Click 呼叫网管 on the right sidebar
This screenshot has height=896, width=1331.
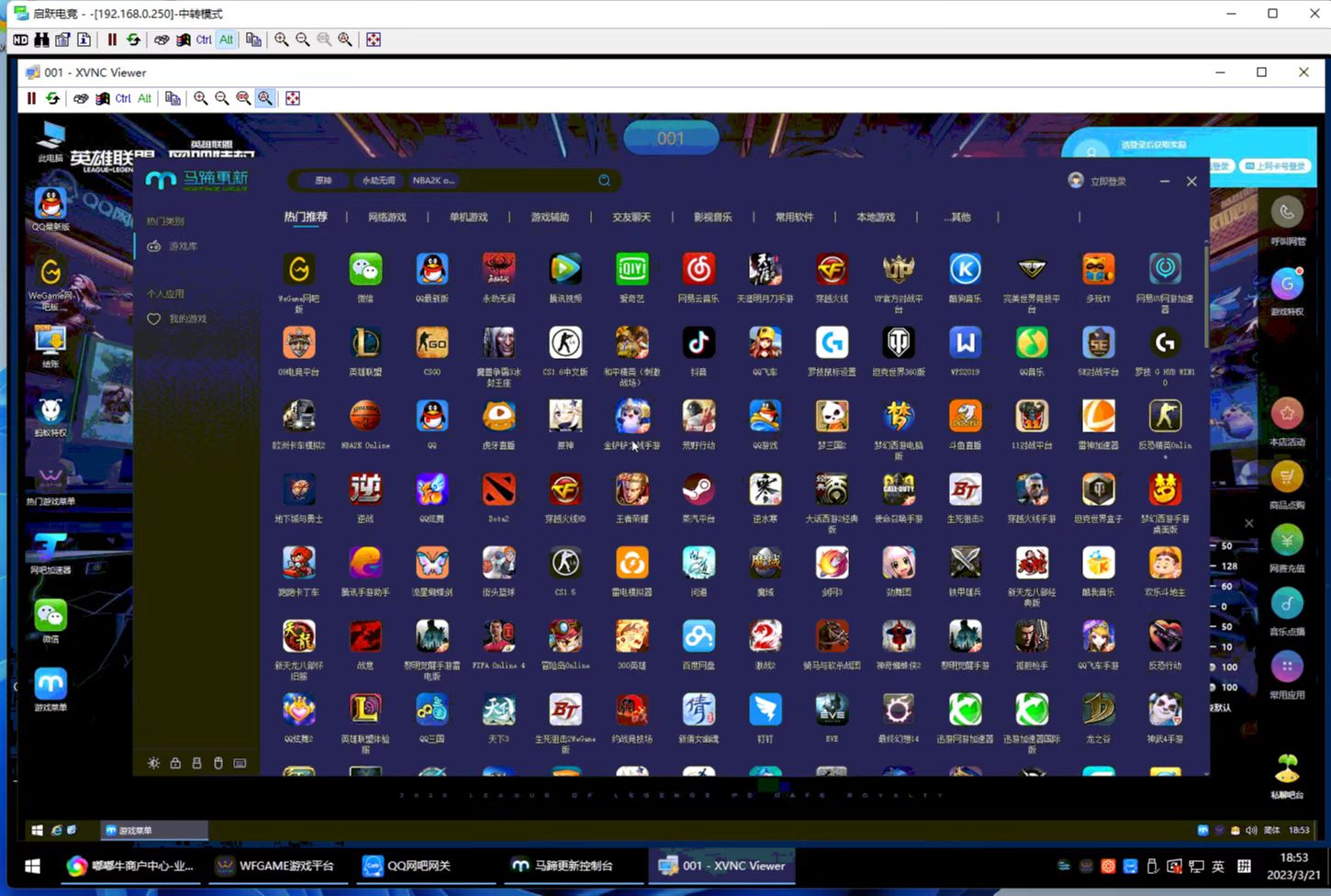[x=1287, y=219]
